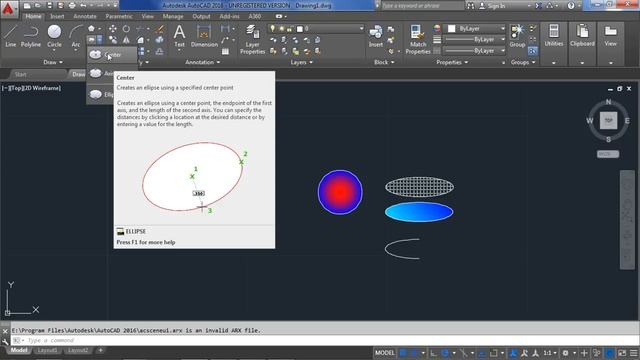Expand the Layers panel dropdown
The height and width of the screenshot is (360, 640).
tap(302, 62)
